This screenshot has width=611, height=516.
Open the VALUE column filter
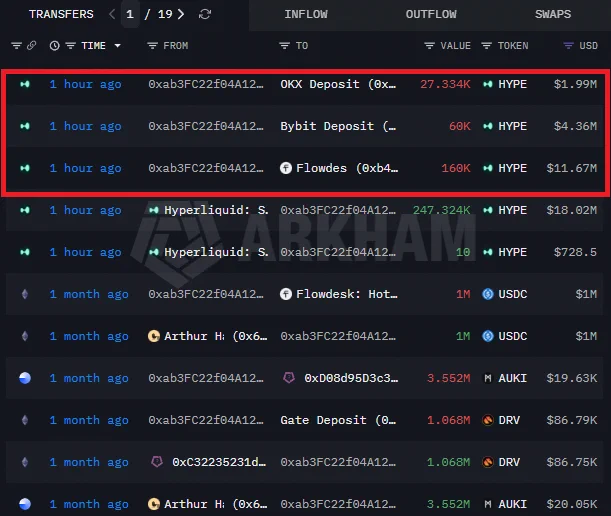429,46
